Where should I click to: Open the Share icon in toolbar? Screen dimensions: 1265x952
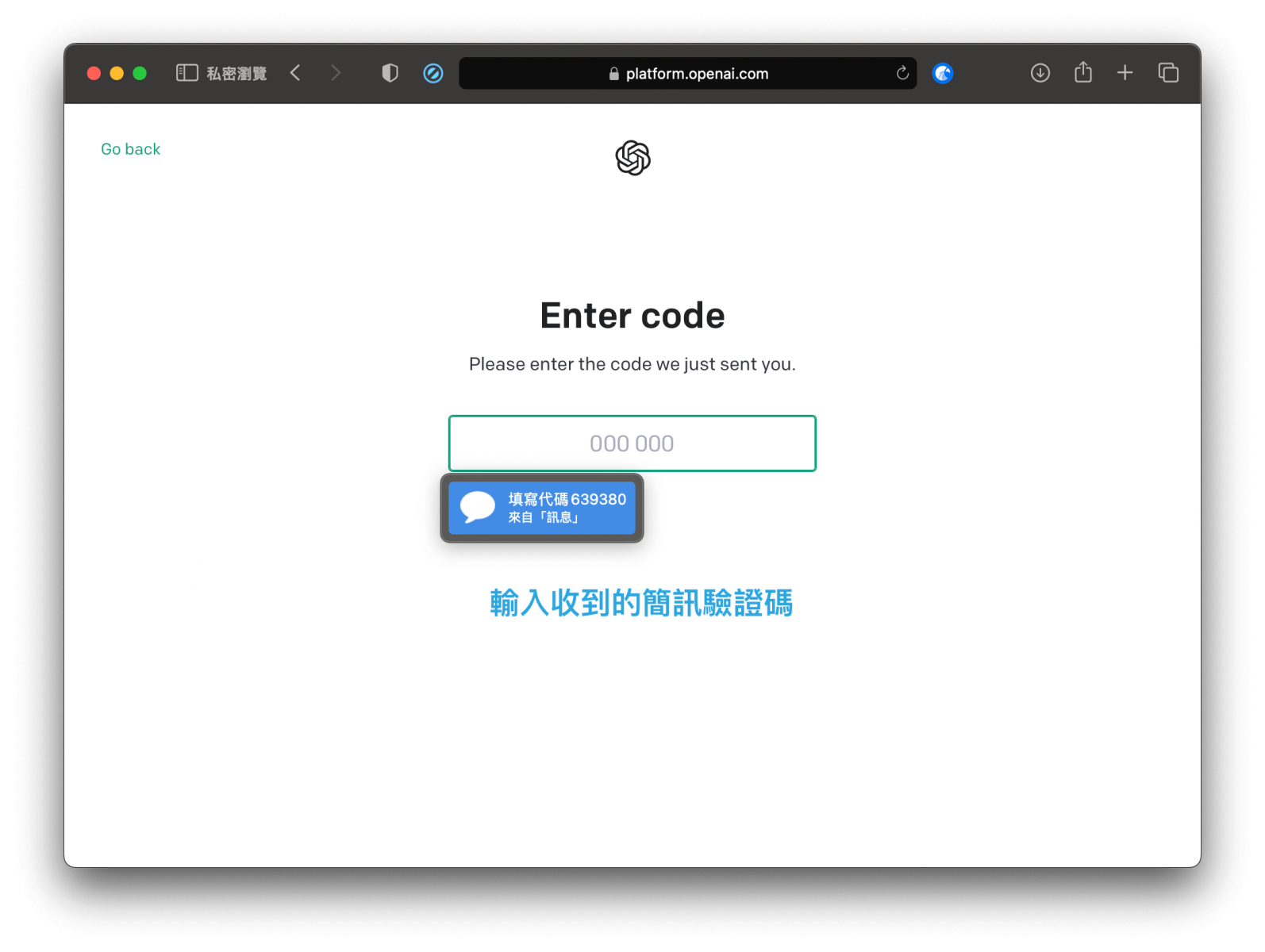1083,72
